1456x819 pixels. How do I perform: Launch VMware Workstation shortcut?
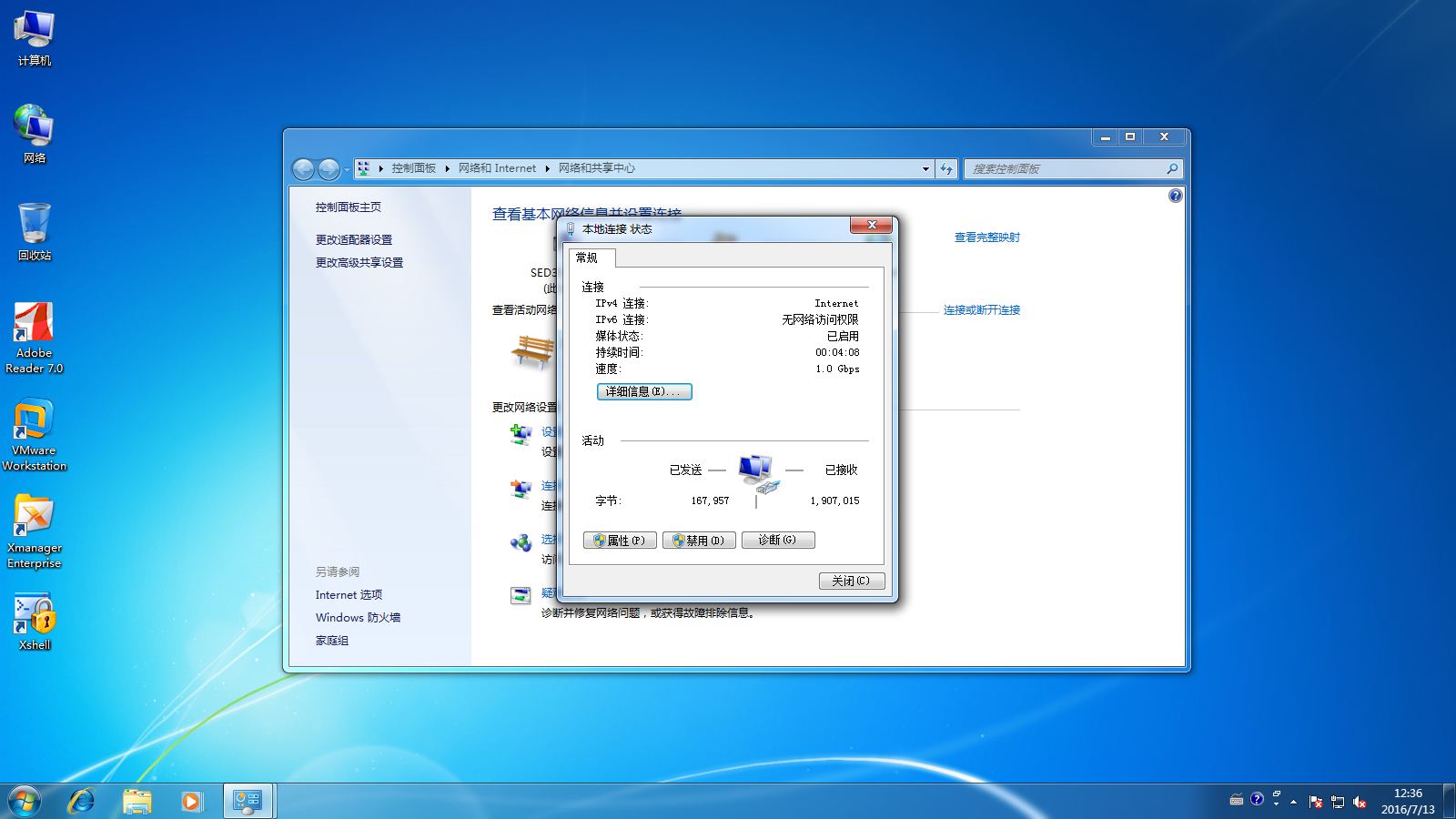[x=35, y=435]
